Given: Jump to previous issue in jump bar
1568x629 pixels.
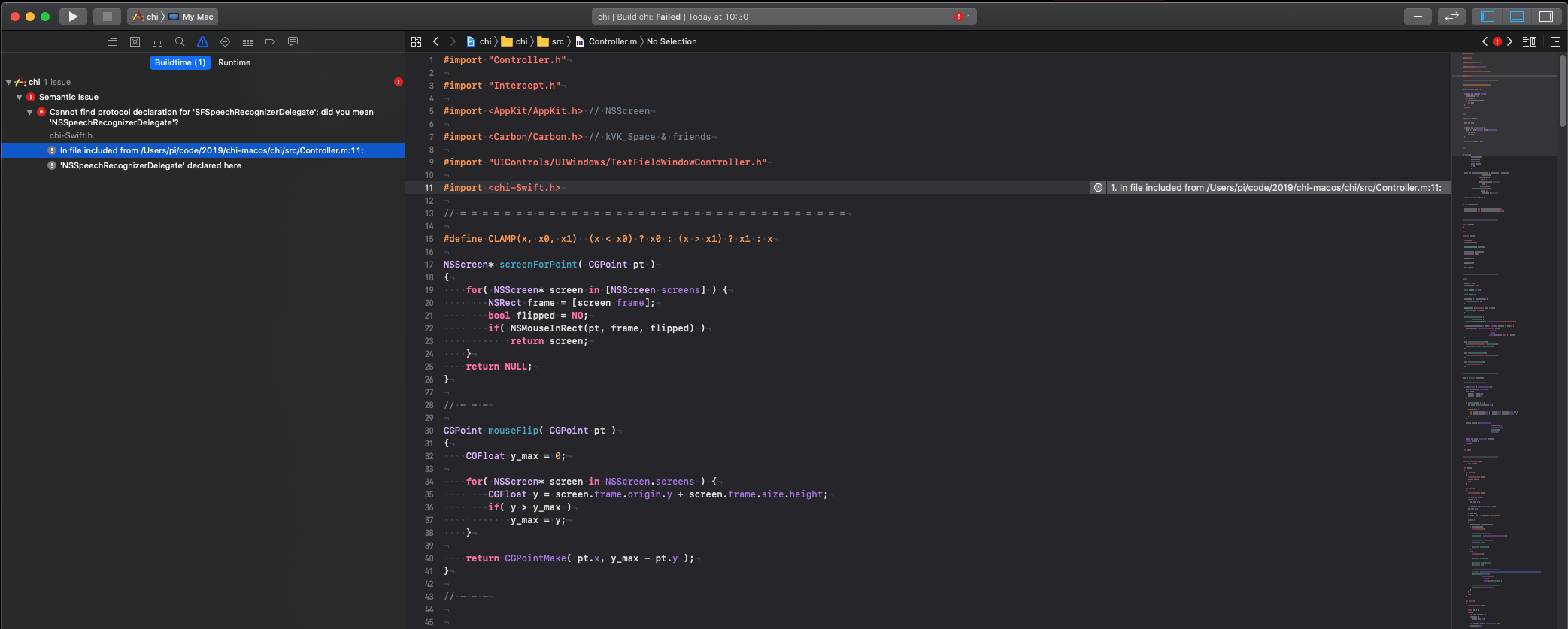Looking at the screenshot, I should (x=1485, y=41).
